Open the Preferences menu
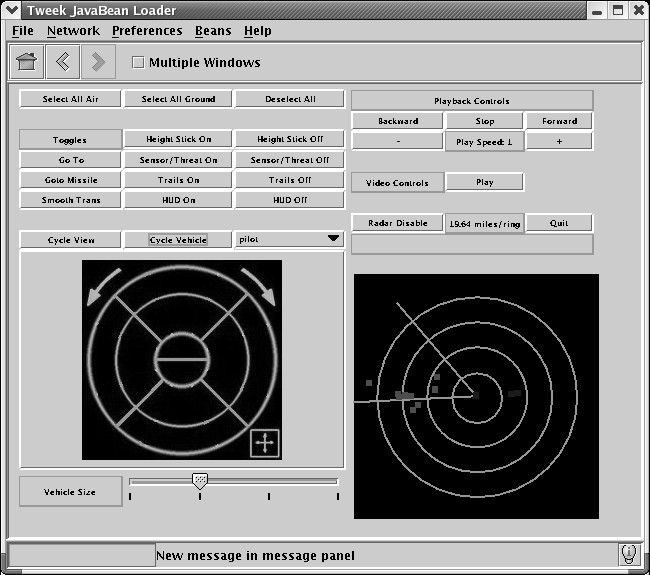This screenshot has width=650, height=575. 147,31
